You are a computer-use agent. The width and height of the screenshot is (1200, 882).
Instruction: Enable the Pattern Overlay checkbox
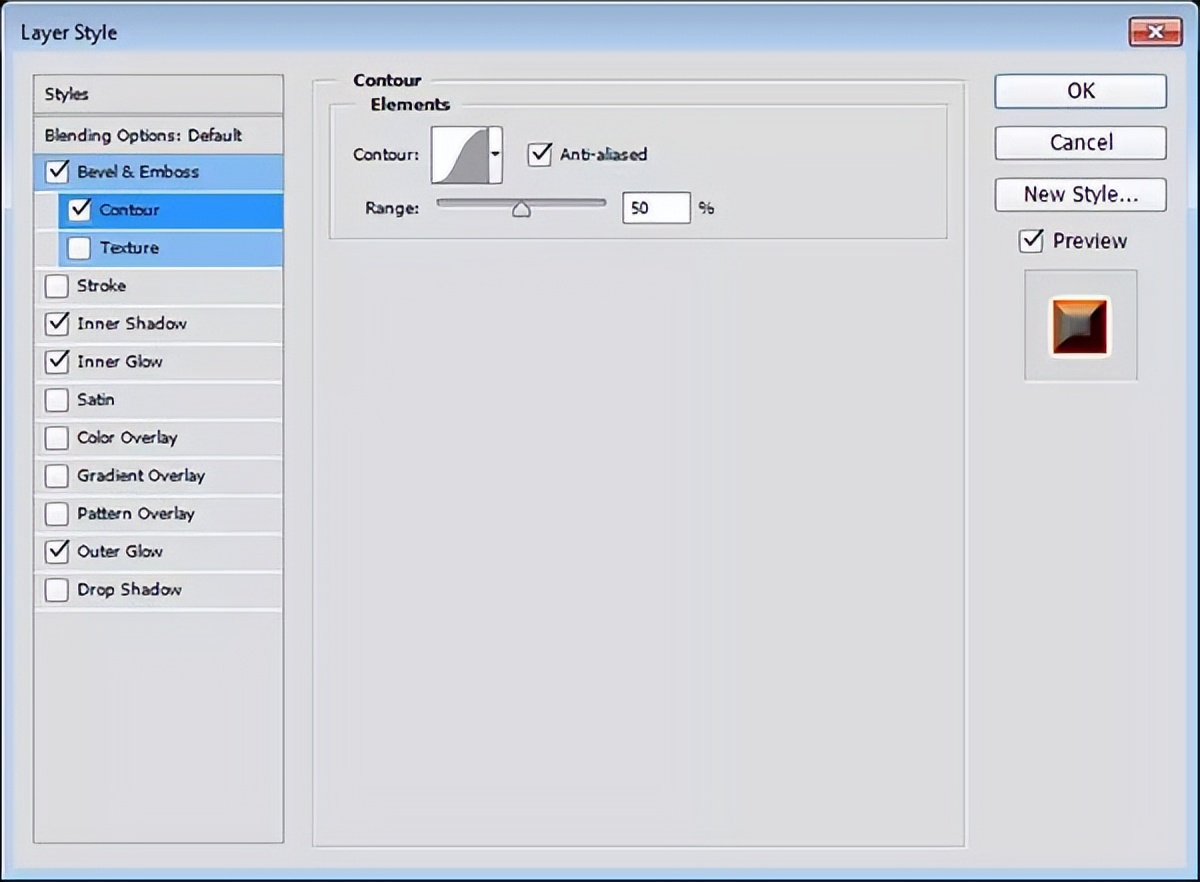57,514
